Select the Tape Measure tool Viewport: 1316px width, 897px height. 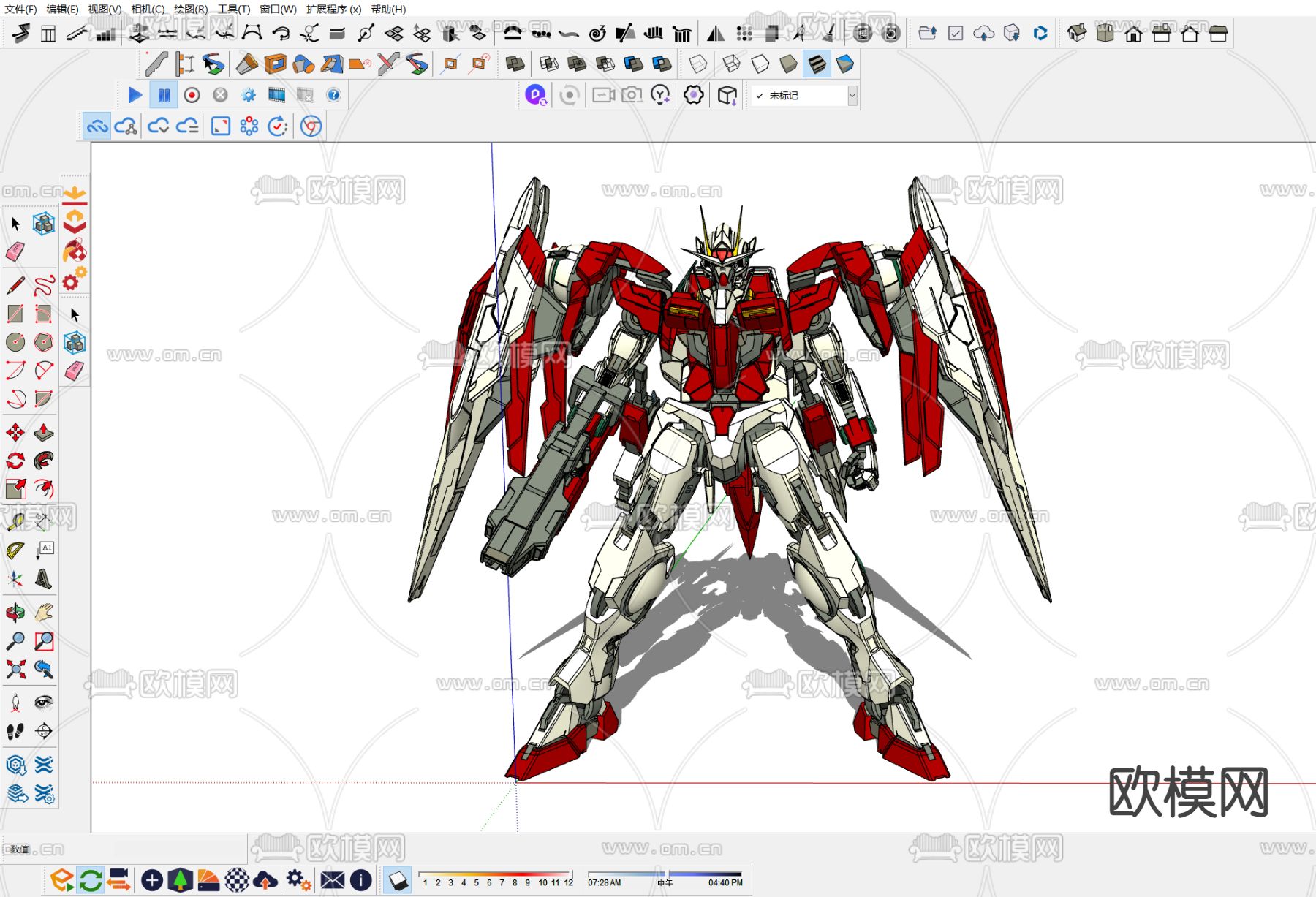(x=15, y=521)
